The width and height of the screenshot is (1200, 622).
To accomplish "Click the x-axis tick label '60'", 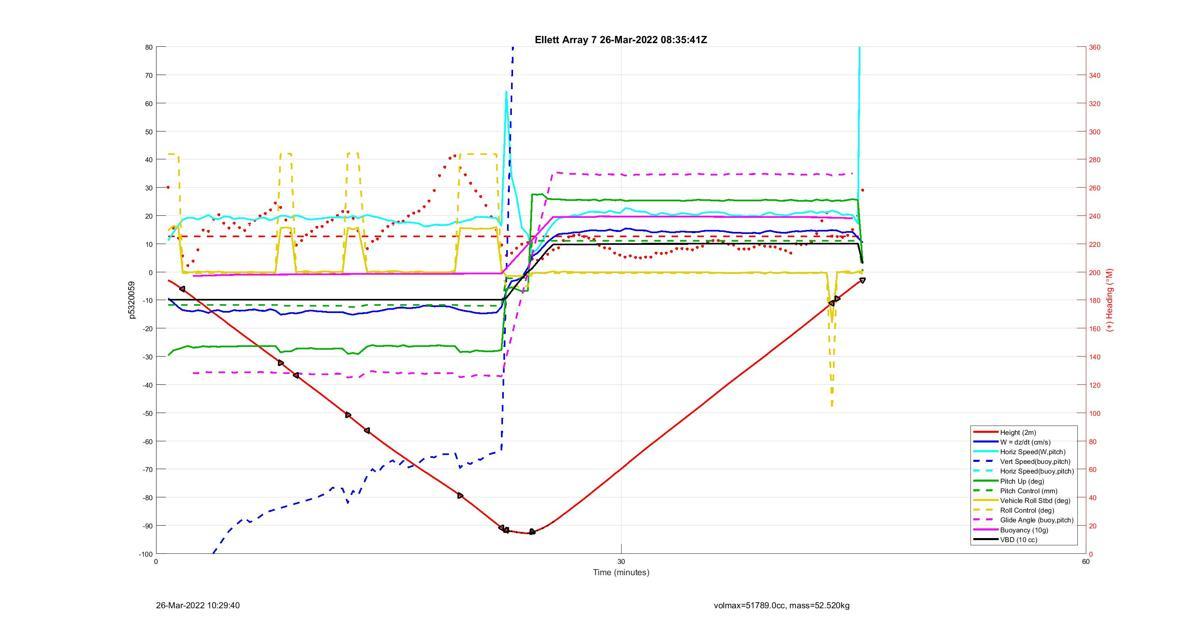I will pyautogui.click(x=1086, y=561).
